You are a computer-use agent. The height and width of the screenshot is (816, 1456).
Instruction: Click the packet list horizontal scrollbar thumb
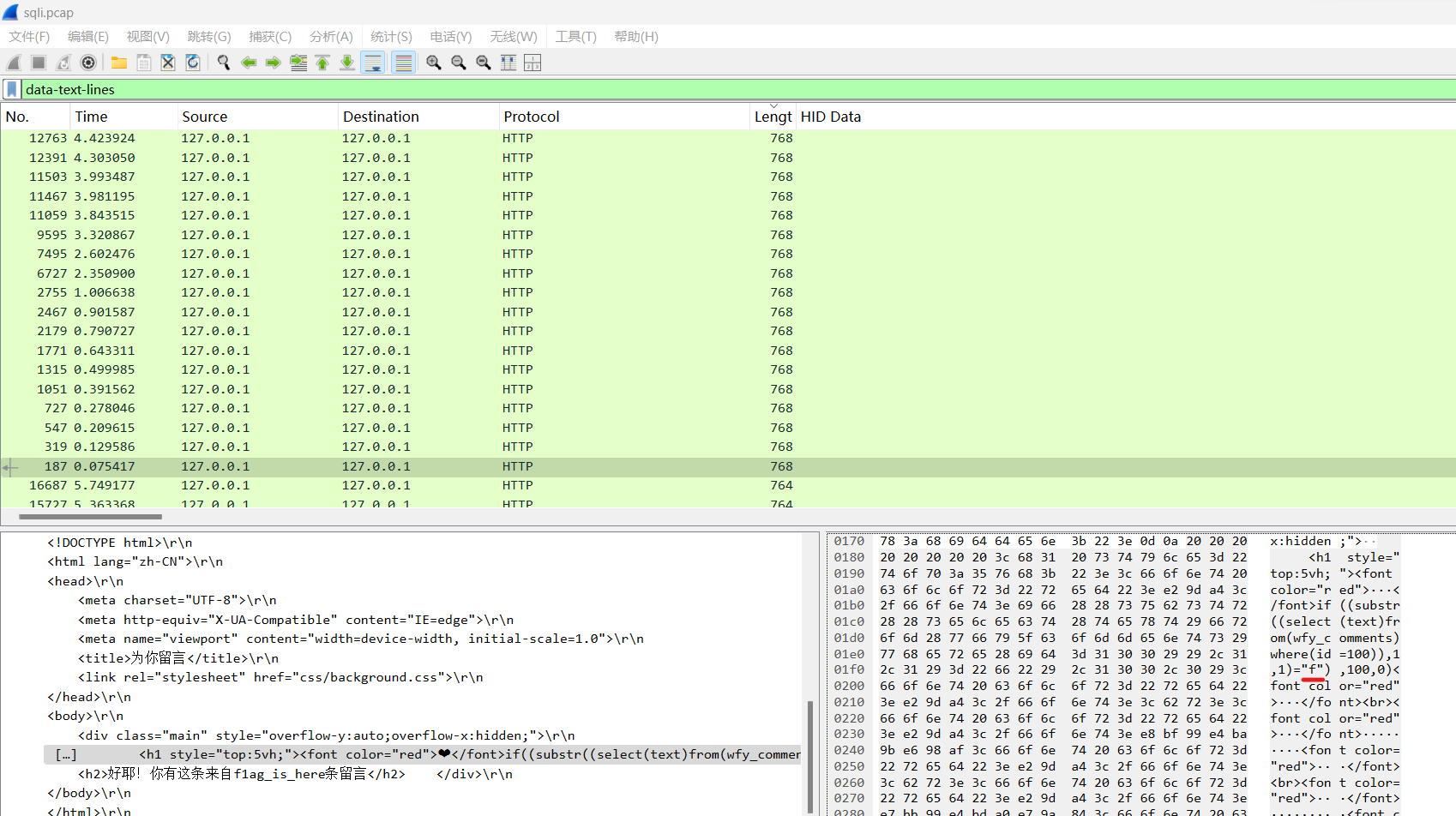[x=90, y=517]
